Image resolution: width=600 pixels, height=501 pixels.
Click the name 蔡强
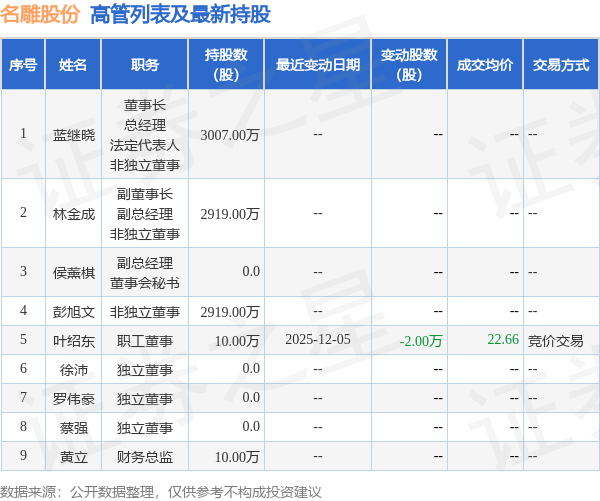point(73,428)
